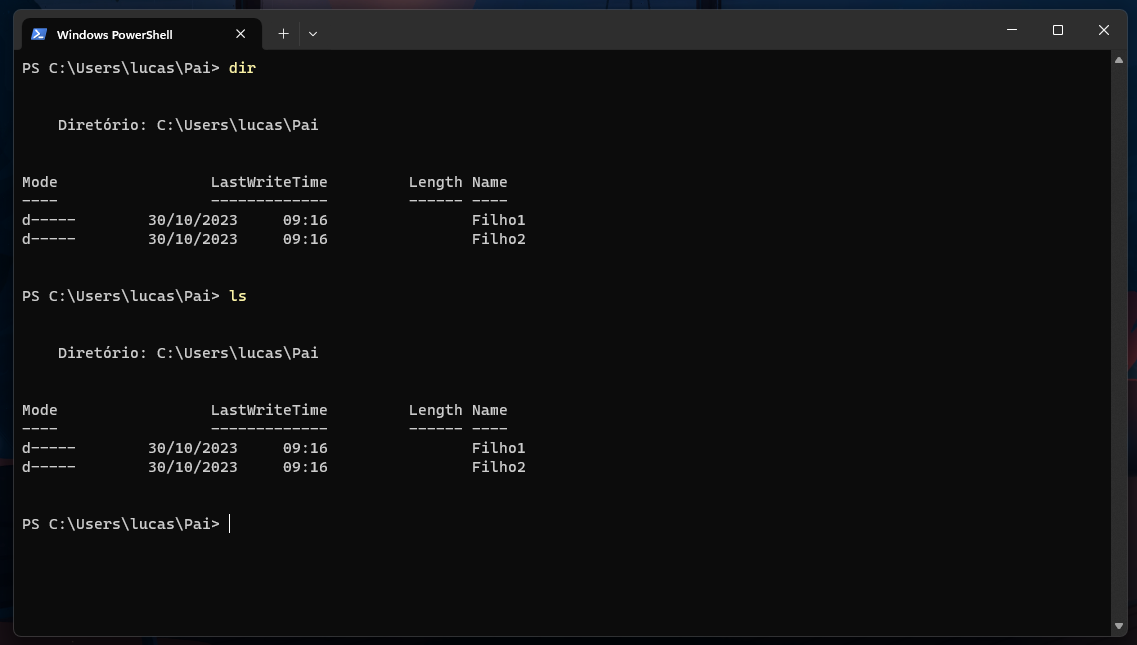Close the Windows PowerShell tab
This screenshot has width=1137, height=645.
click(240, 33)
